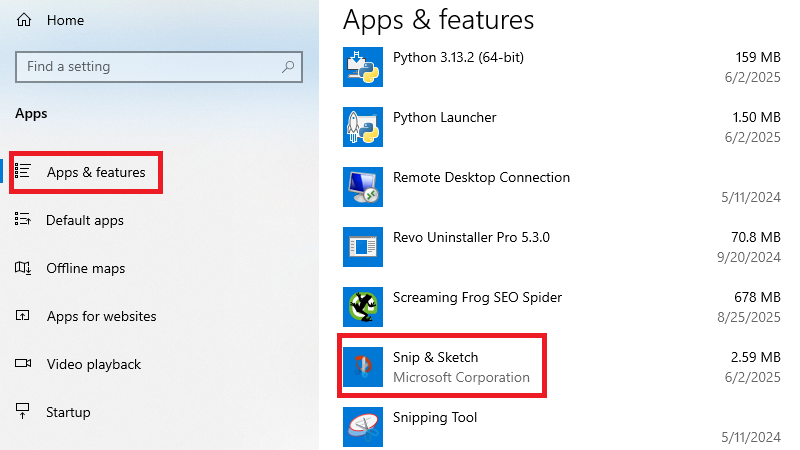Select Revo Uninstaller Pro 5.3.0 entry
Image resolution: width=800 pixels, height=450 pixels.
point(471,237)
